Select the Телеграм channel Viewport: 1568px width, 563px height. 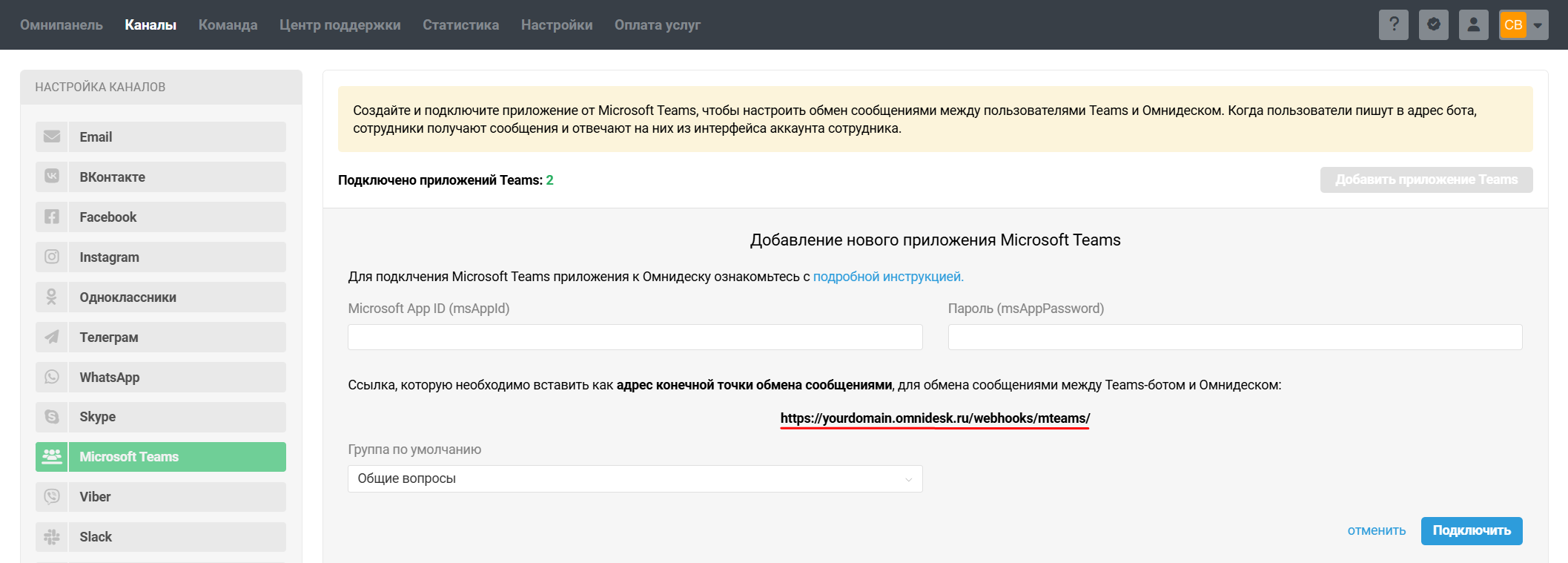point(161,337)
